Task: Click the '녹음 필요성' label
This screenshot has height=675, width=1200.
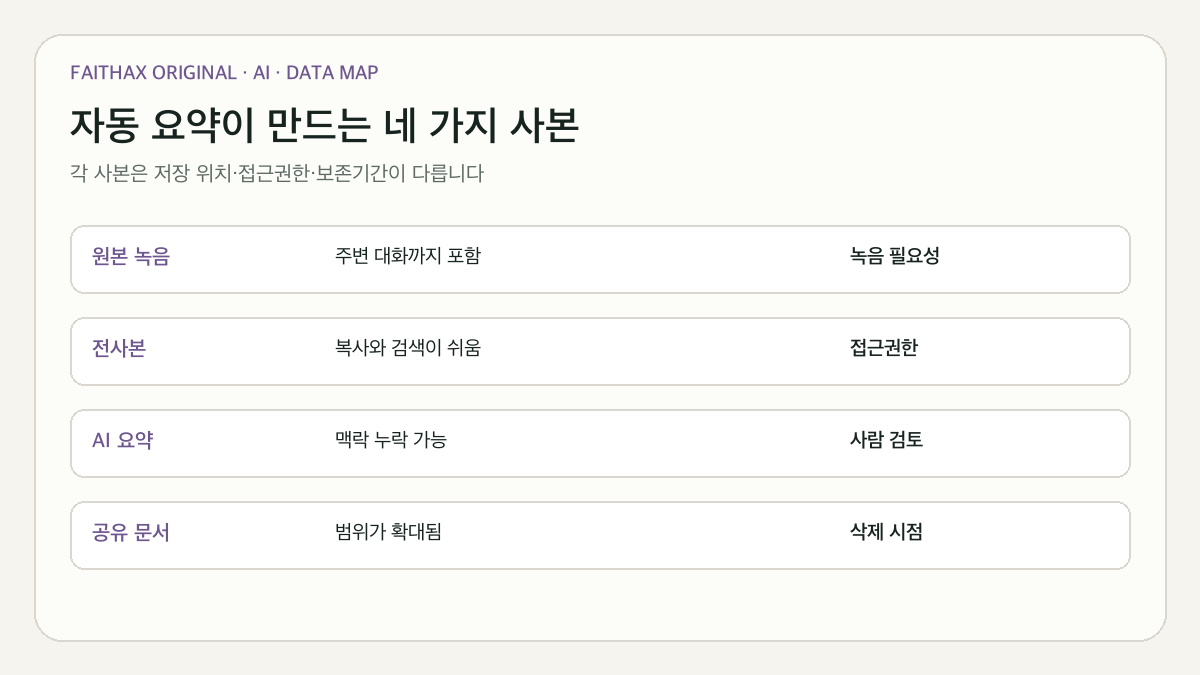Action: click(x=895, y=256)
